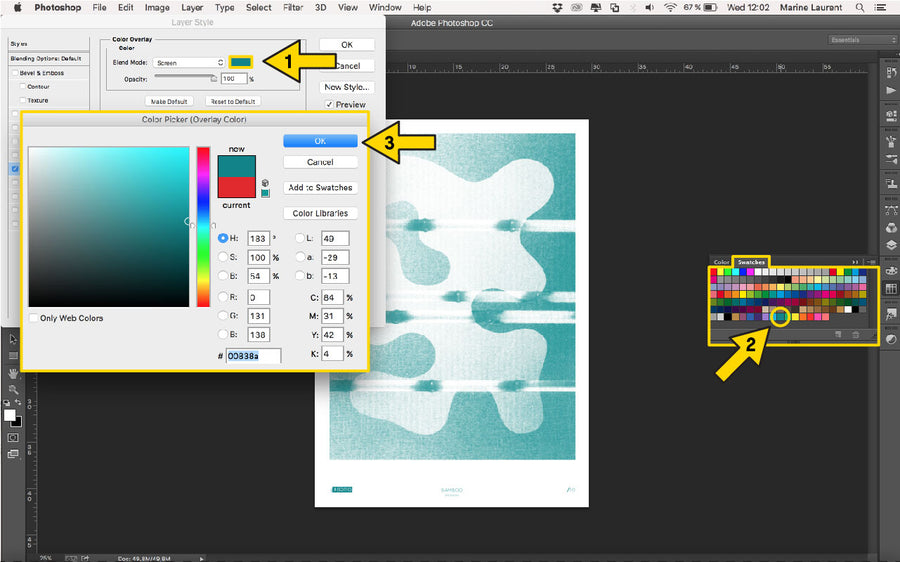Click the screen mode icon in toolbar
900x562 pixels.
[x=13, y=454]
